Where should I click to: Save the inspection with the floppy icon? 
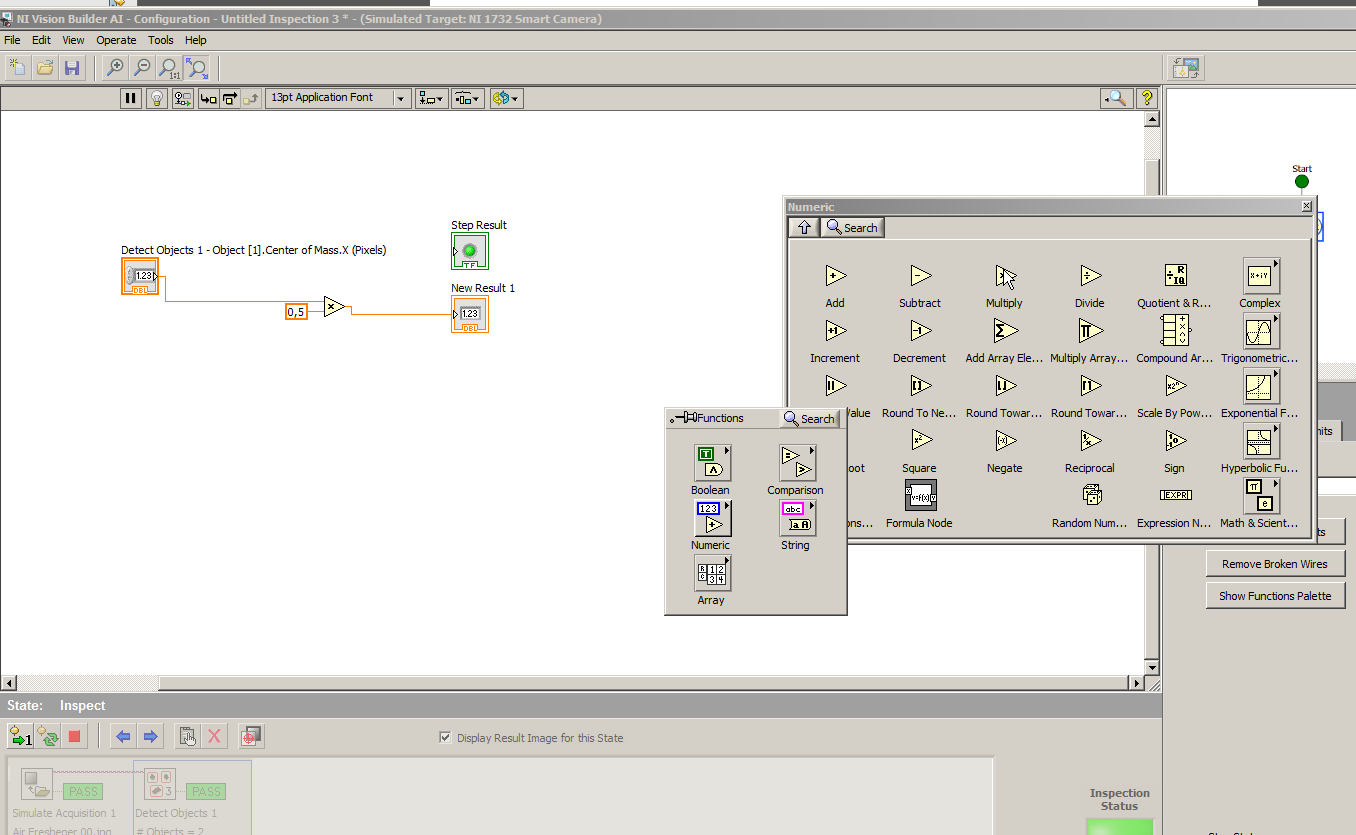click(72, 68)
